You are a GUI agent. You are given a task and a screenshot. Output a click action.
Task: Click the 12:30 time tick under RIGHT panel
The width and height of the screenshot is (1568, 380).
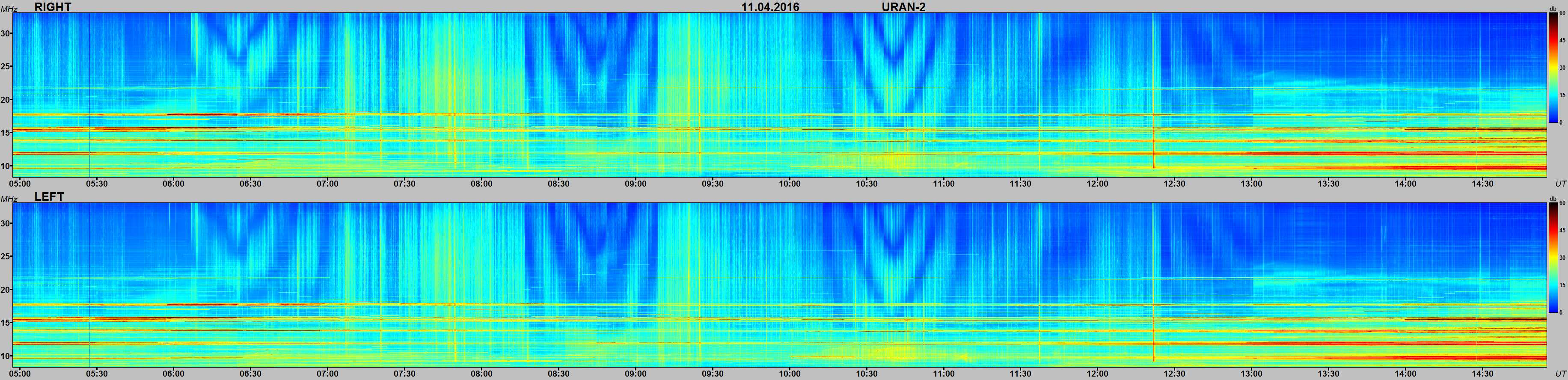[1175, 183]
